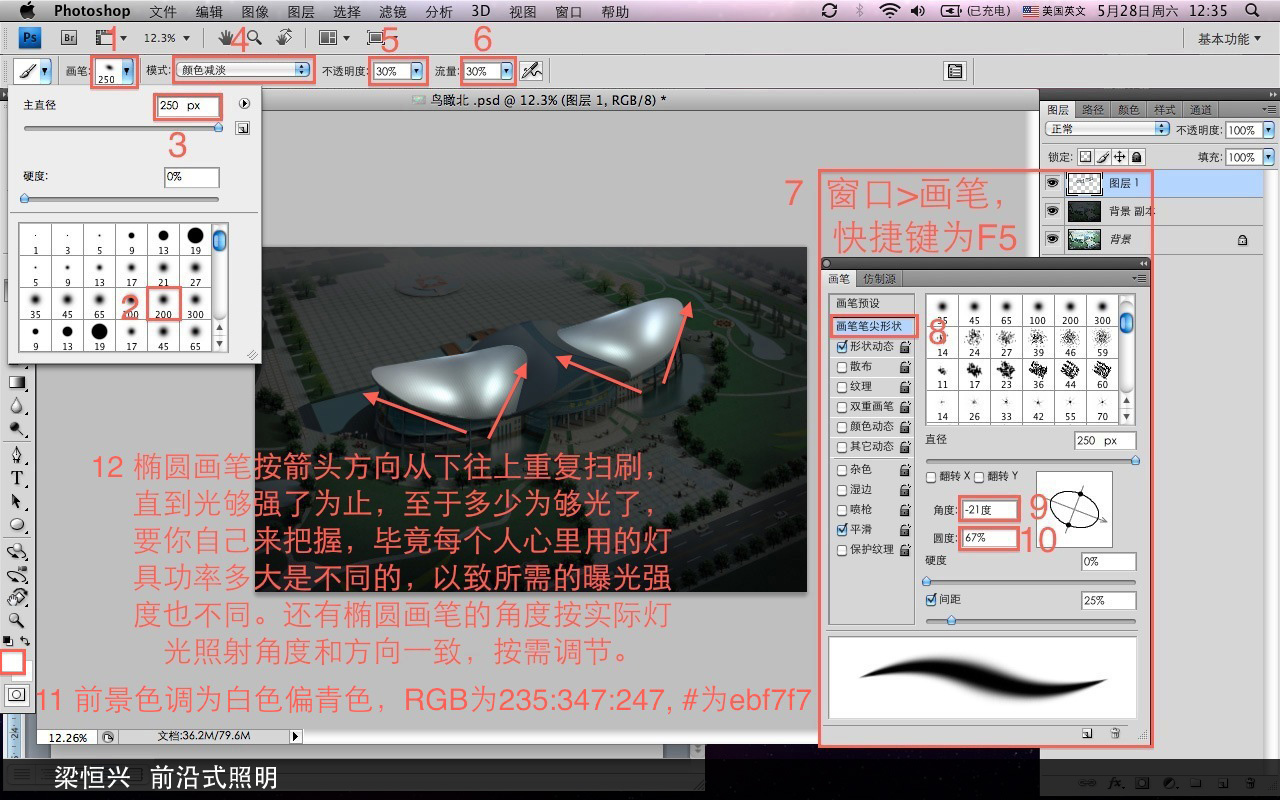Click the Zoom tool in application bar

254,38
